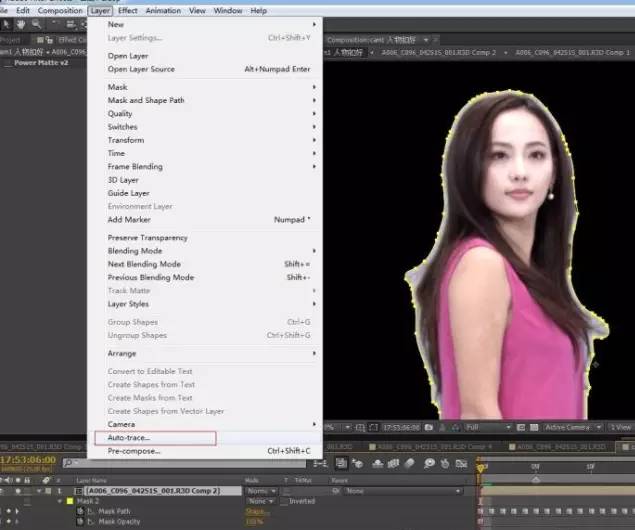Click breadcrumb A006_C096 Comp 1 in viewer
This screenshot has width=635, height=530.
click(x=573, y=53)
